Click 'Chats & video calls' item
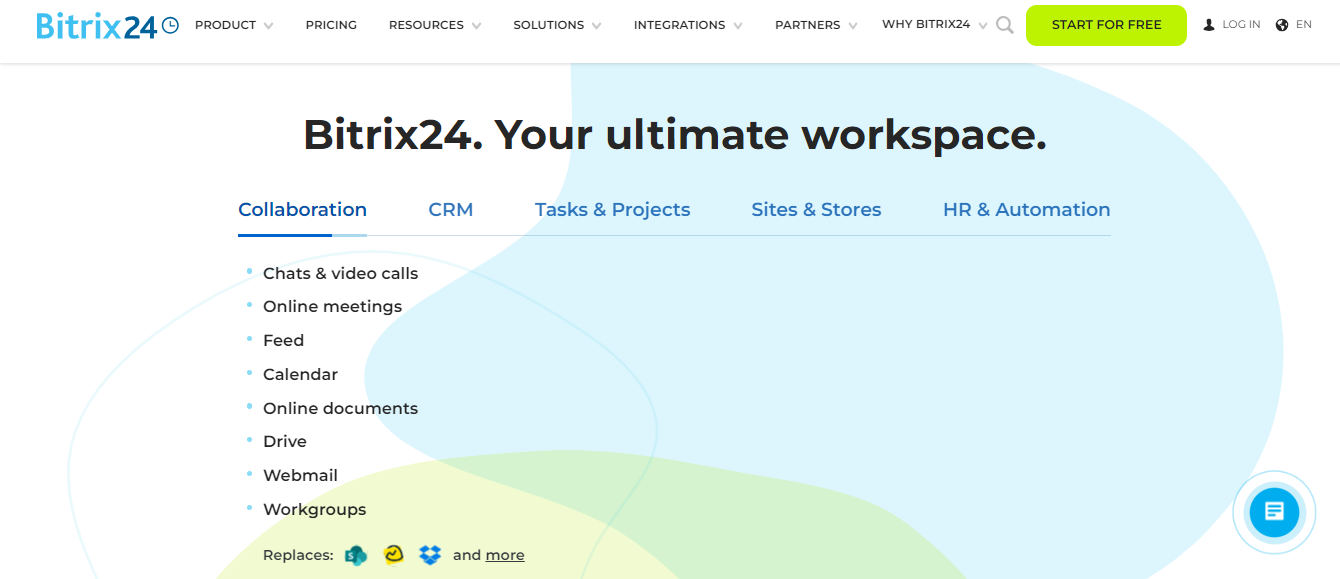Viewport: 1340px width, 579px height. 340,273
